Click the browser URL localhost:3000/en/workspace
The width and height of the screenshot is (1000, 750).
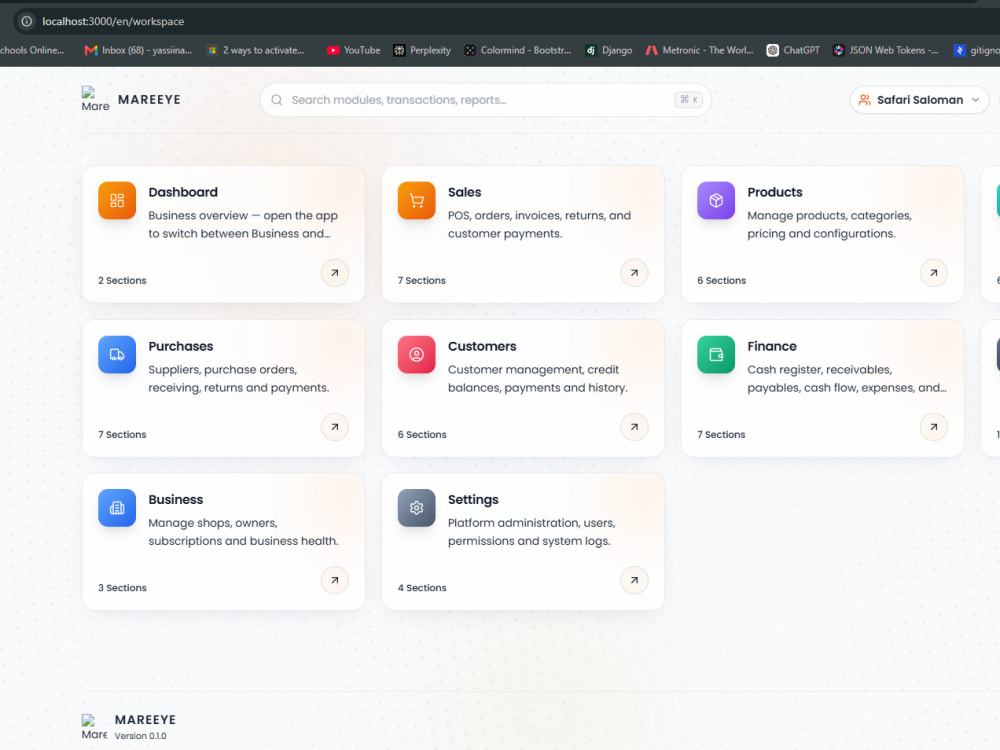[x=114, y=21]
